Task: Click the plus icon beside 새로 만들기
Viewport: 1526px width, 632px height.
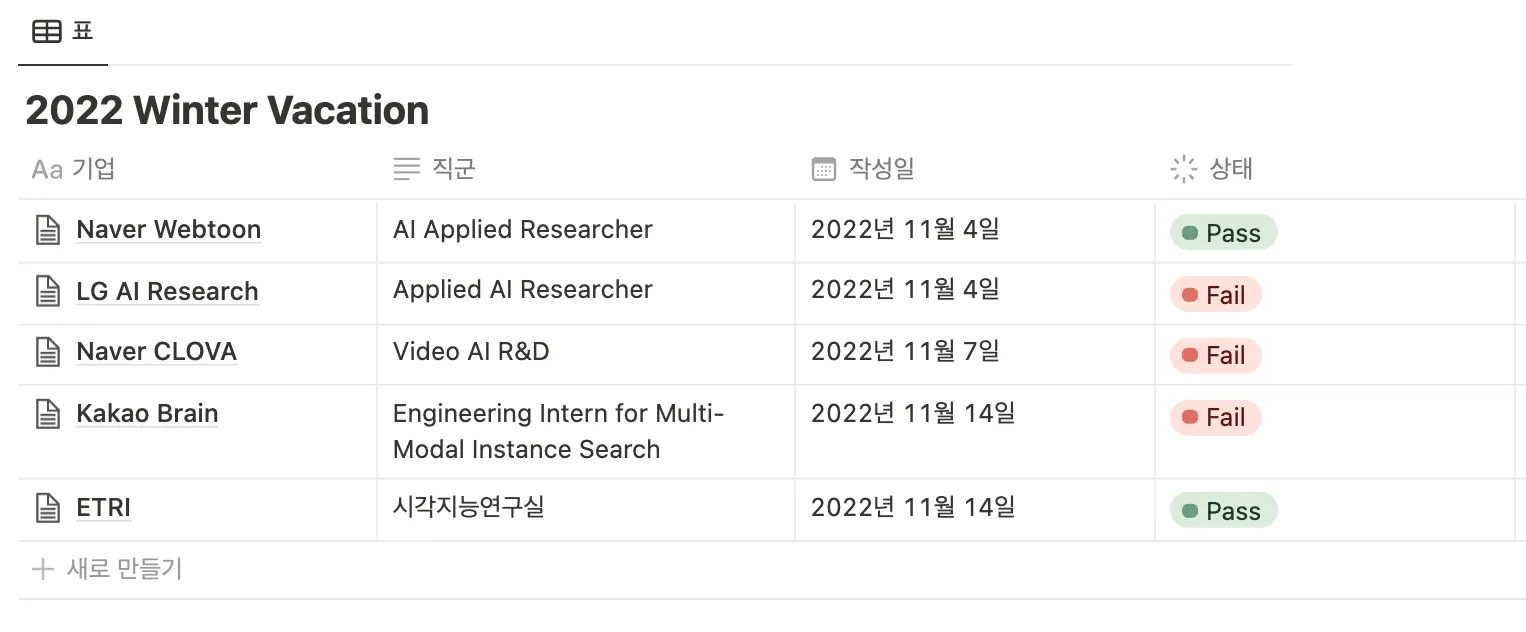Action: 42,570
